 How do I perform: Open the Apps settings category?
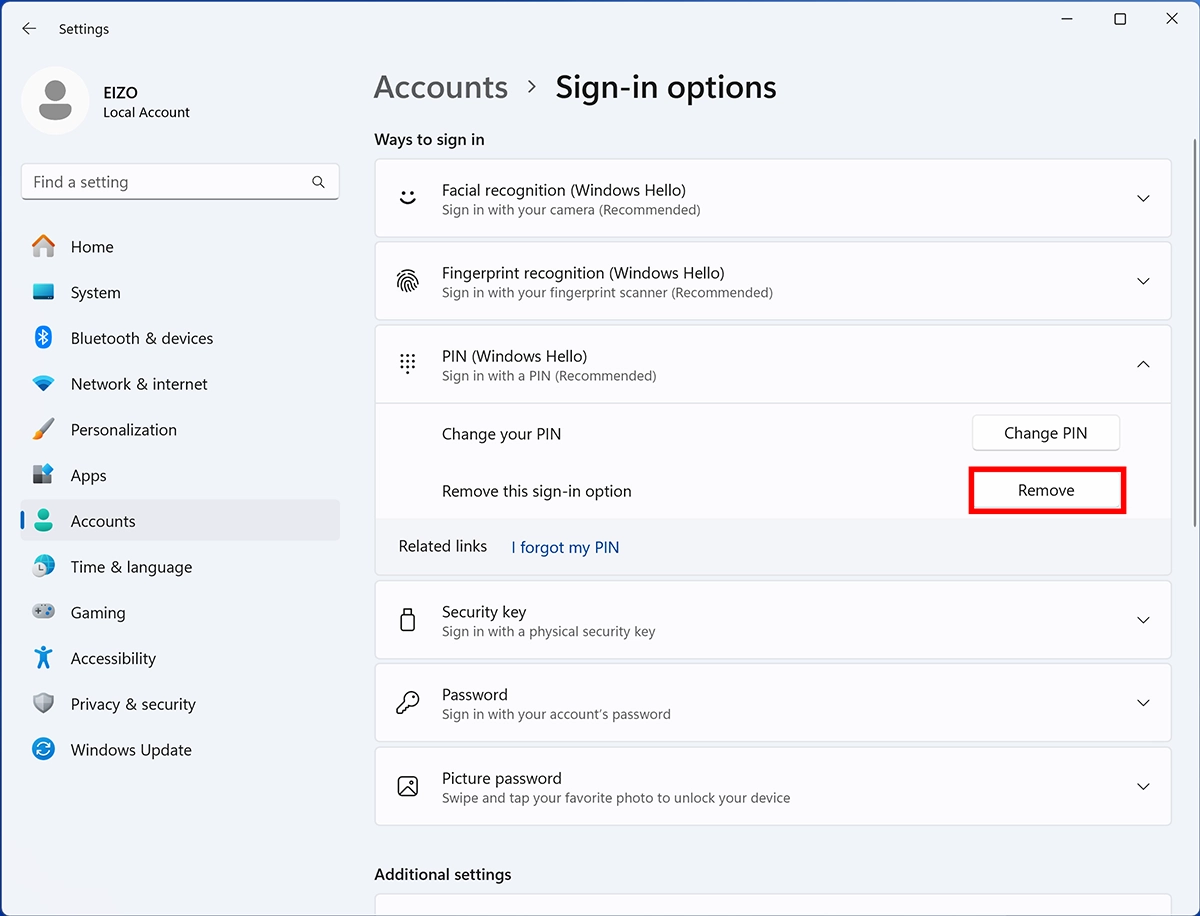pos(180,476)
